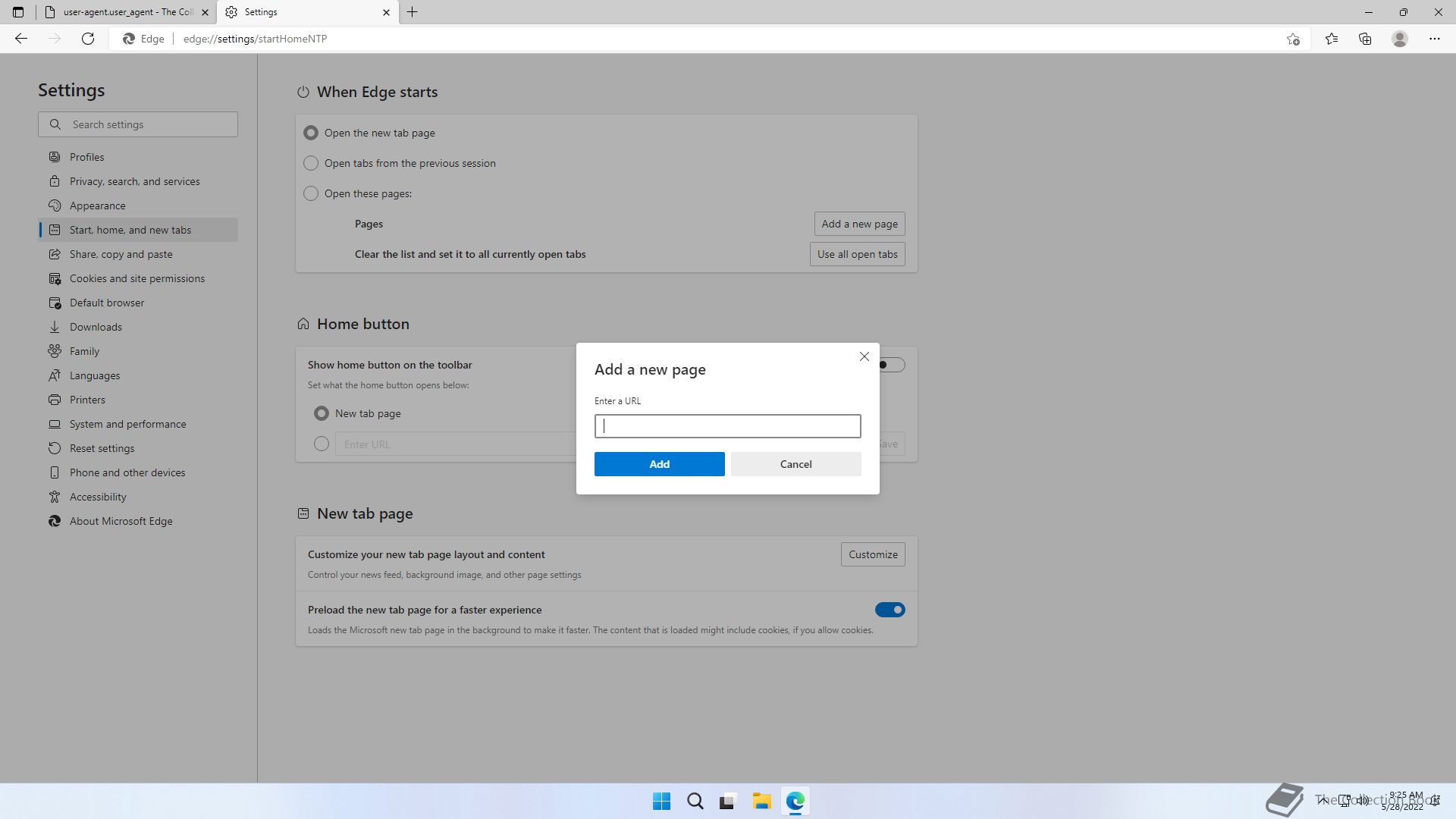Open Settings and more ellipsis menu
The height and width of the screenshot is (819, 1456).
pos(1434,39)
